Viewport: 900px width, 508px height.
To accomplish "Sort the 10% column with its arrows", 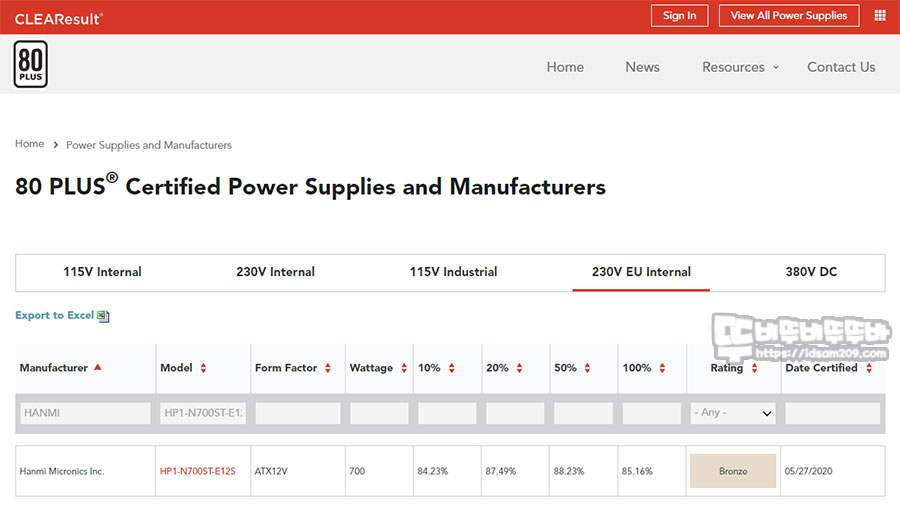I will click(452, 368).
